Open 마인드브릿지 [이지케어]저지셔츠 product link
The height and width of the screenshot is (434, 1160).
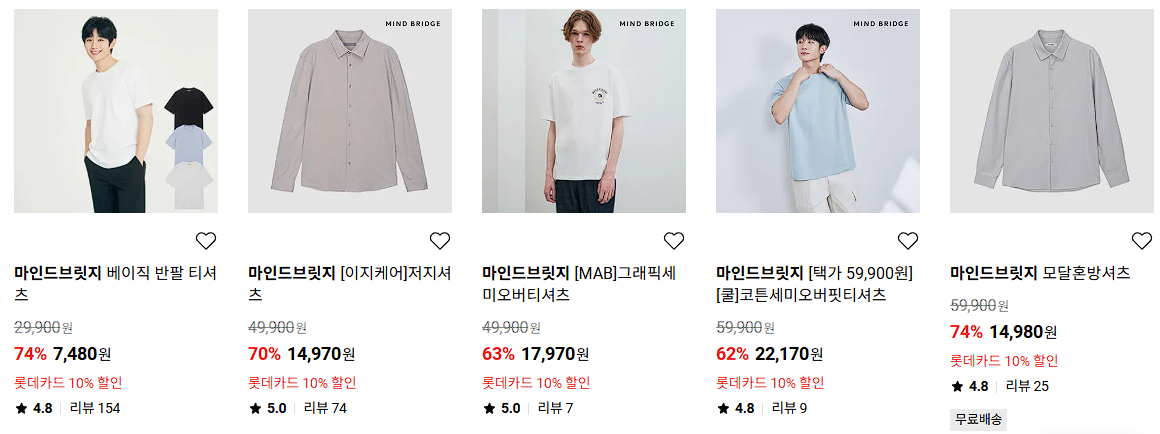click(349, 284)
